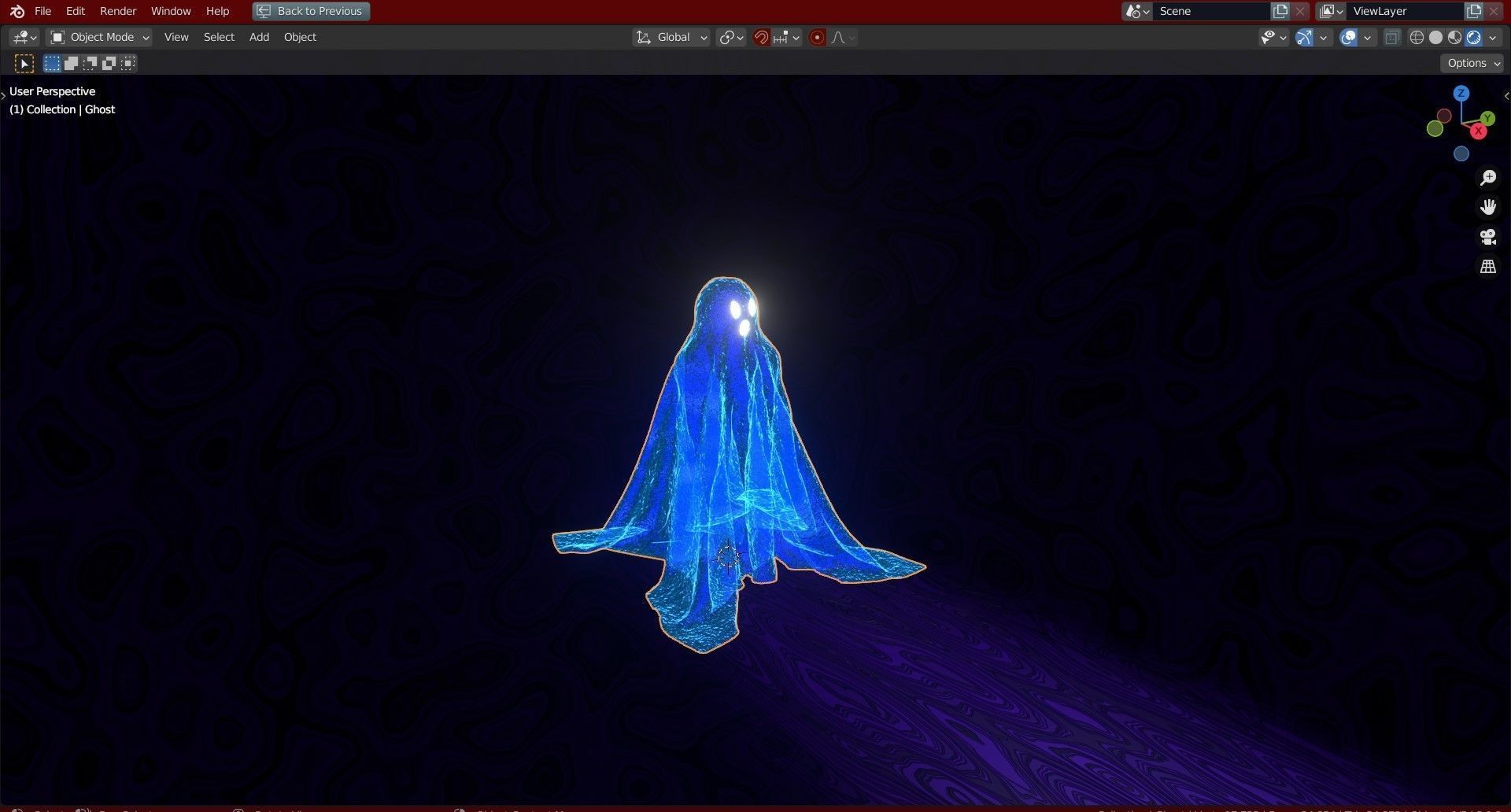The width and height of the screenshot is (1511, 812).
Task: Click the X axis on navigation gizmo
Action: point(1478,131)
